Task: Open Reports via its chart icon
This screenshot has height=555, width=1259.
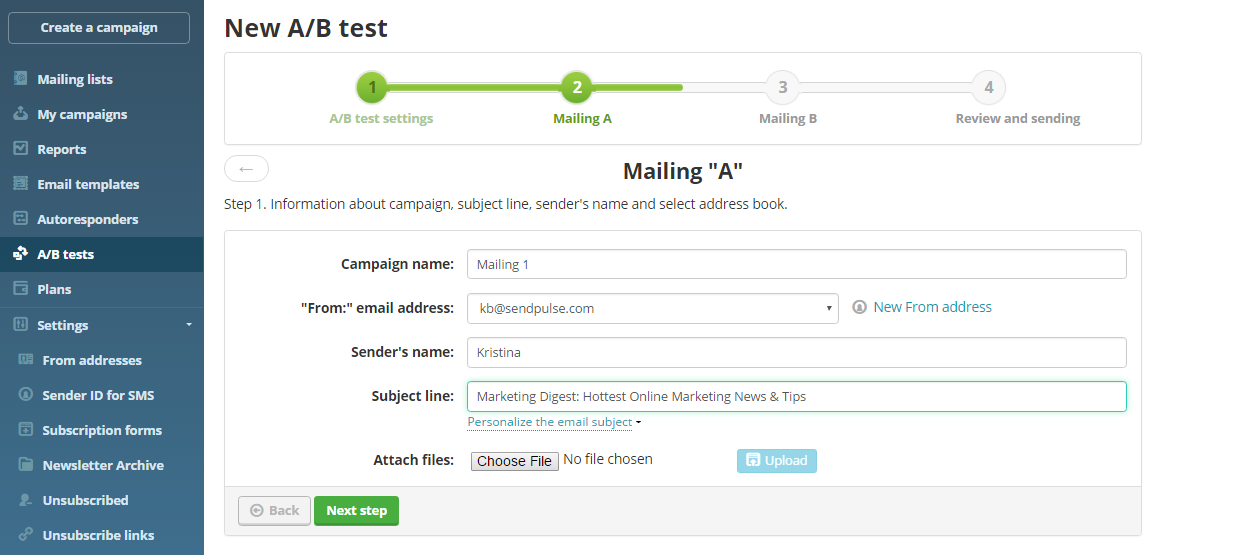Action: 20,149
